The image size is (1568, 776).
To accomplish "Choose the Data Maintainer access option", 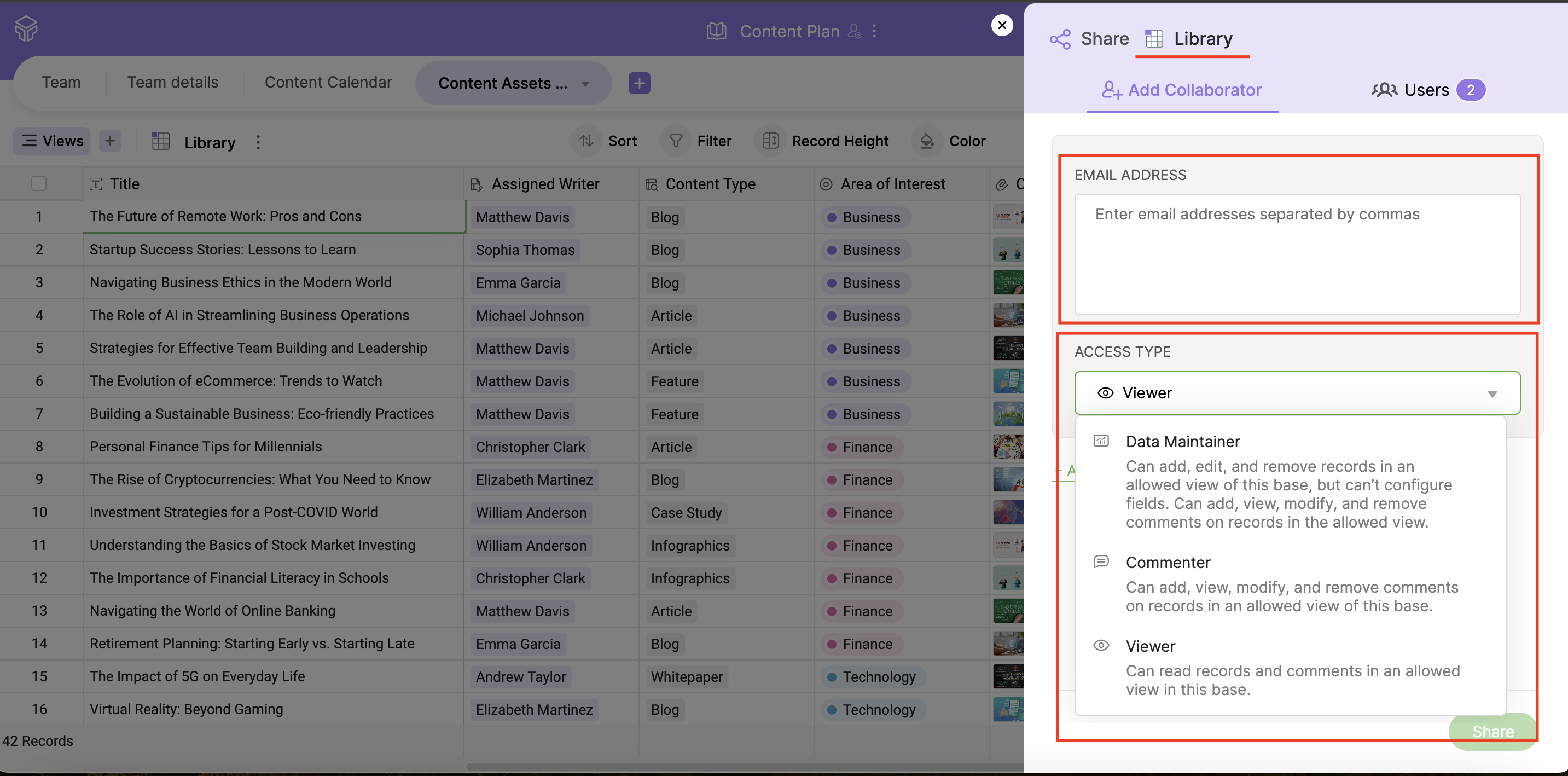I will click(1182, 442).
